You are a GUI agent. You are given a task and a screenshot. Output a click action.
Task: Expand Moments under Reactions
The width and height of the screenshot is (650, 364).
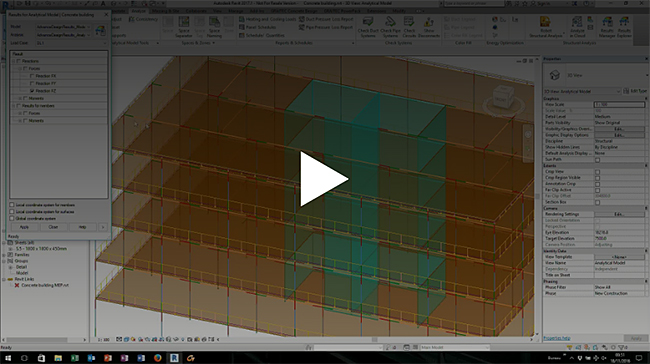(20, 98)
